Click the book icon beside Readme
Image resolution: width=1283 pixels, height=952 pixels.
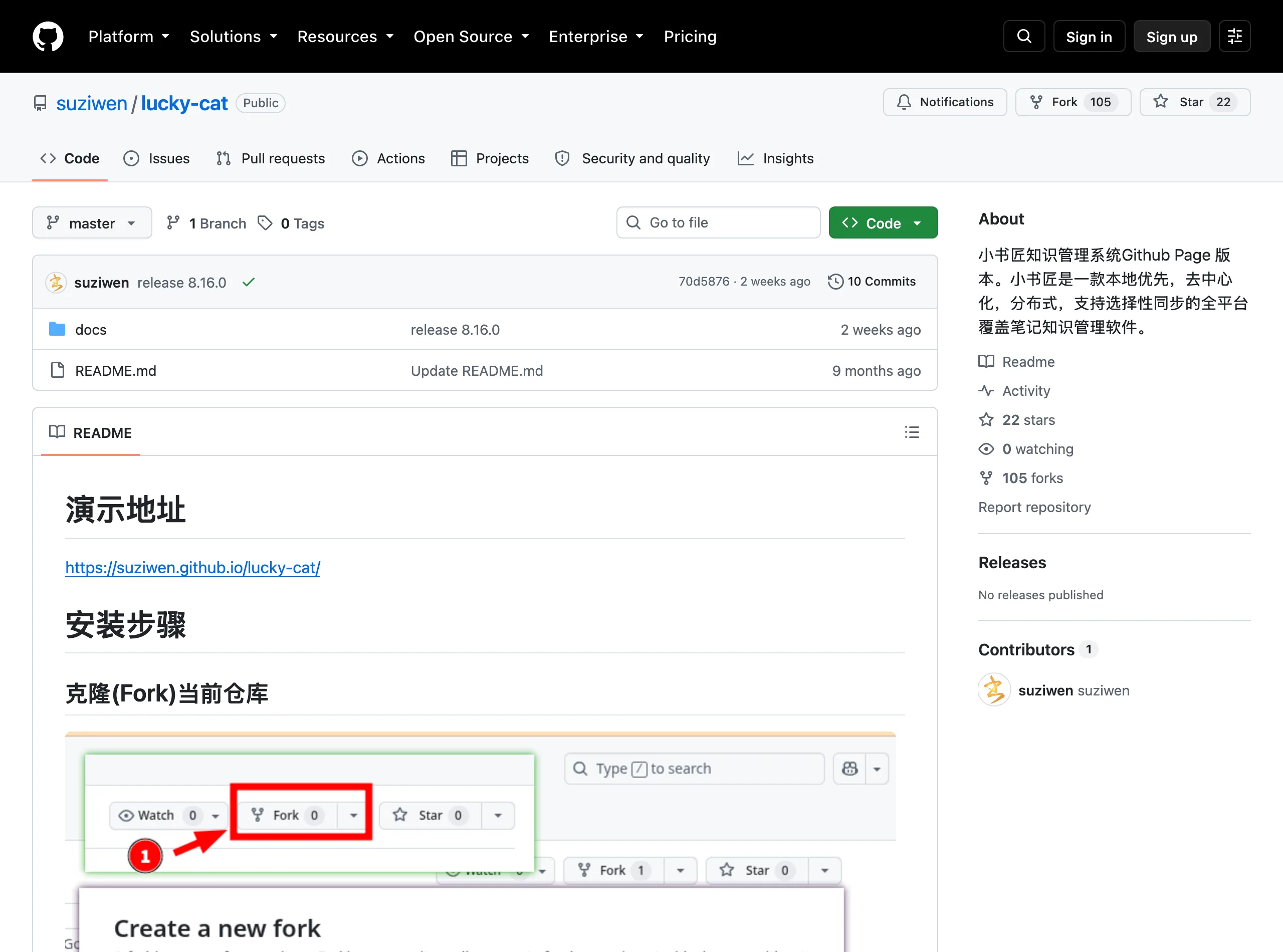click(986, 361)
